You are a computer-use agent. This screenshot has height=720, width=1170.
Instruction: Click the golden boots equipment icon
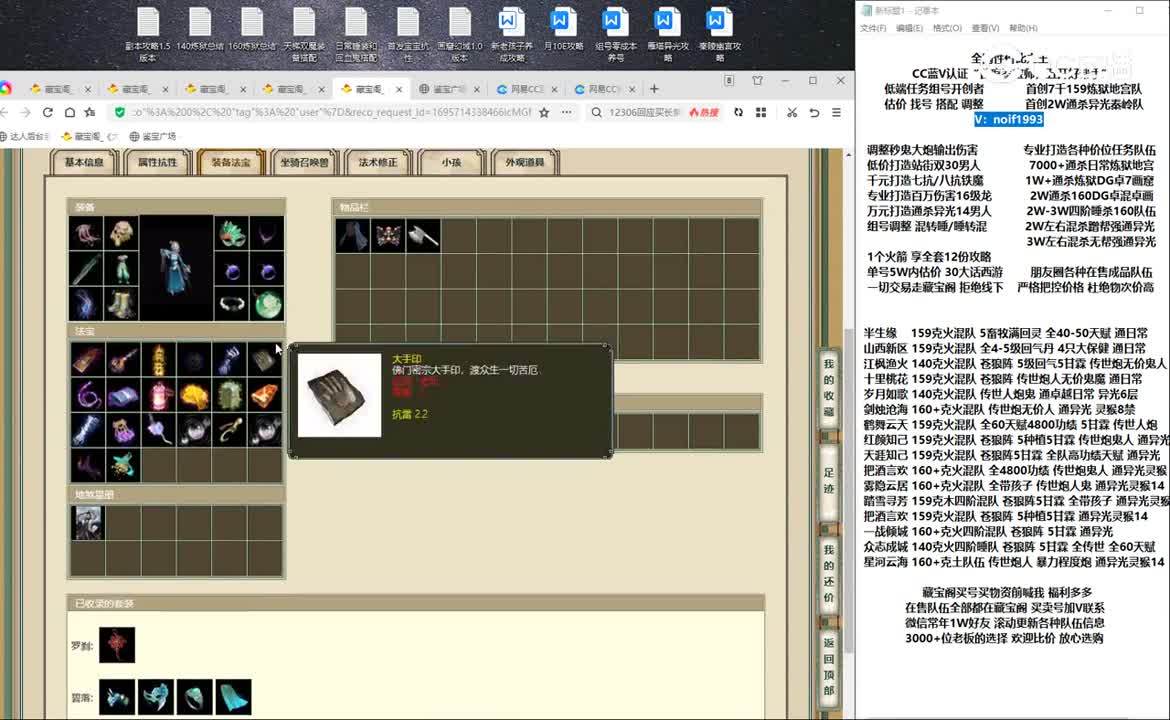pyautogui.click(x=122, y=304)
